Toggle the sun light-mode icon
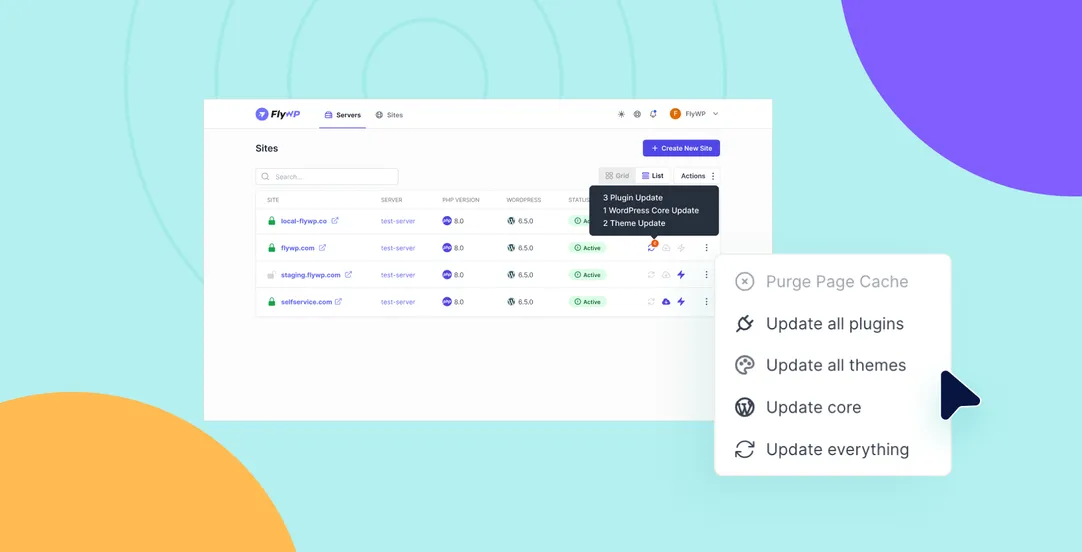This screenshot has height=552, width=1082. [x=621, y=114]
